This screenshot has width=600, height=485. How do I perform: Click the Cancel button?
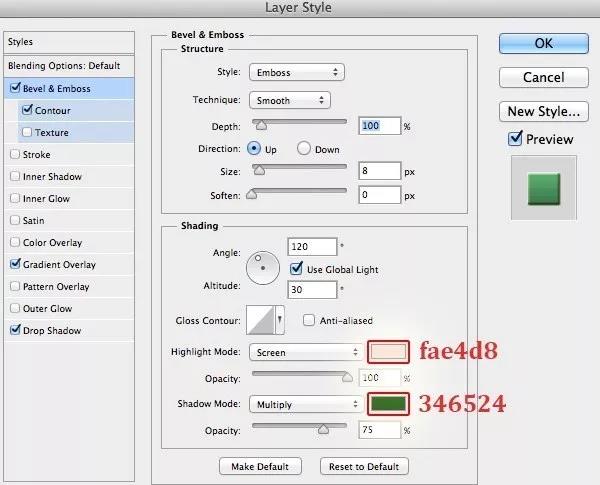[544, 77]
